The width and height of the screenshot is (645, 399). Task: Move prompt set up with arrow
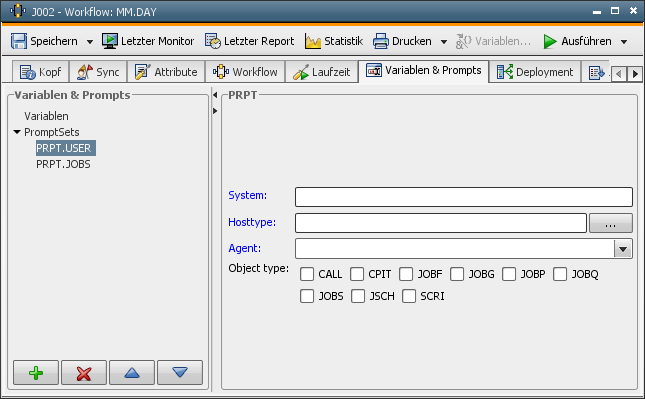(x=132, y=373)
